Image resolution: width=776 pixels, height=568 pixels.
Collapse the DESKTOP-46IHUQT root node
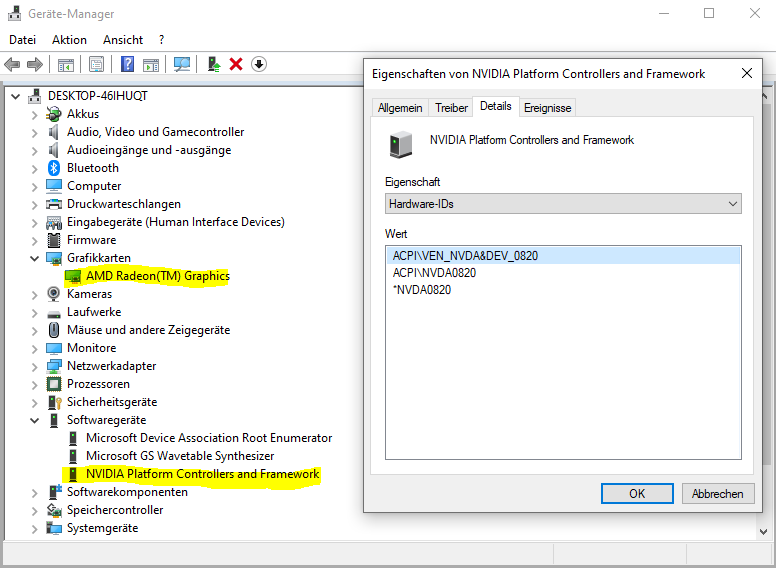click(x=16, y=96)
